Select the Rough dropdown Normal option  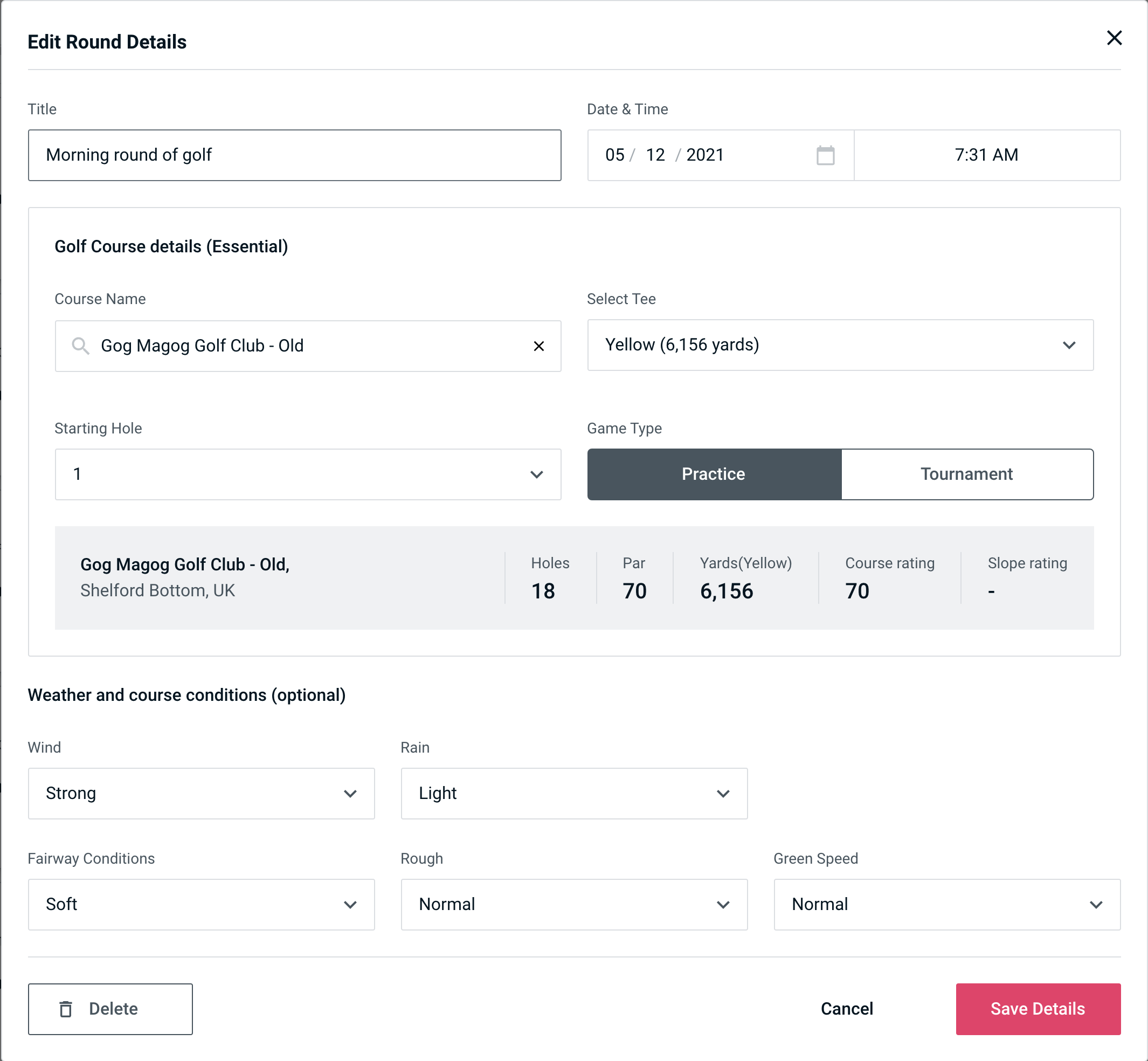click(x=574, y=903)
